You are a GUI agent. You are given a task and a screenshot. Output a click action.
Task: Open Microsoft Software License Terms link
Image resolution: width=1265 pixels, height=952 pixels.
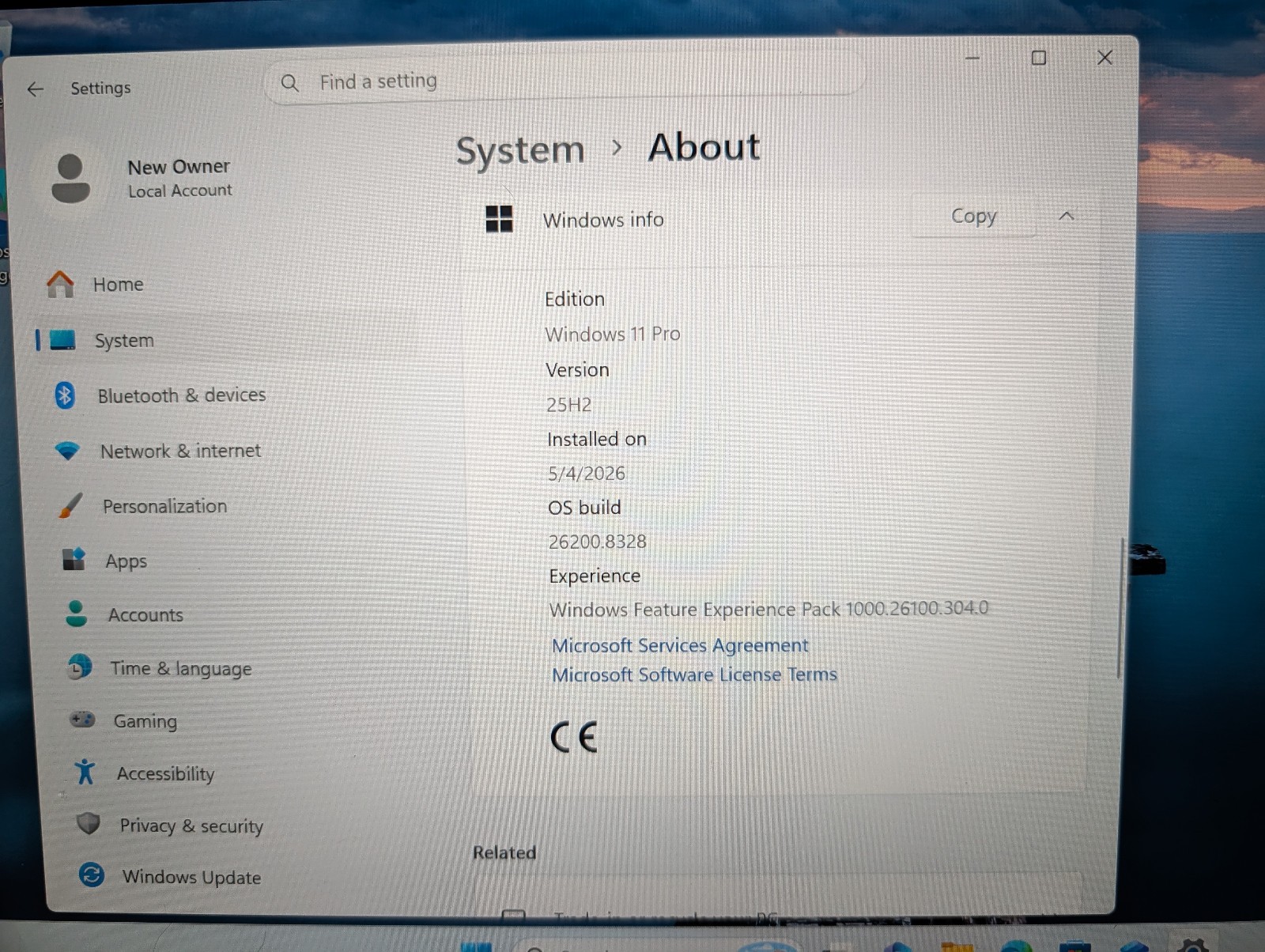(694, 674)
